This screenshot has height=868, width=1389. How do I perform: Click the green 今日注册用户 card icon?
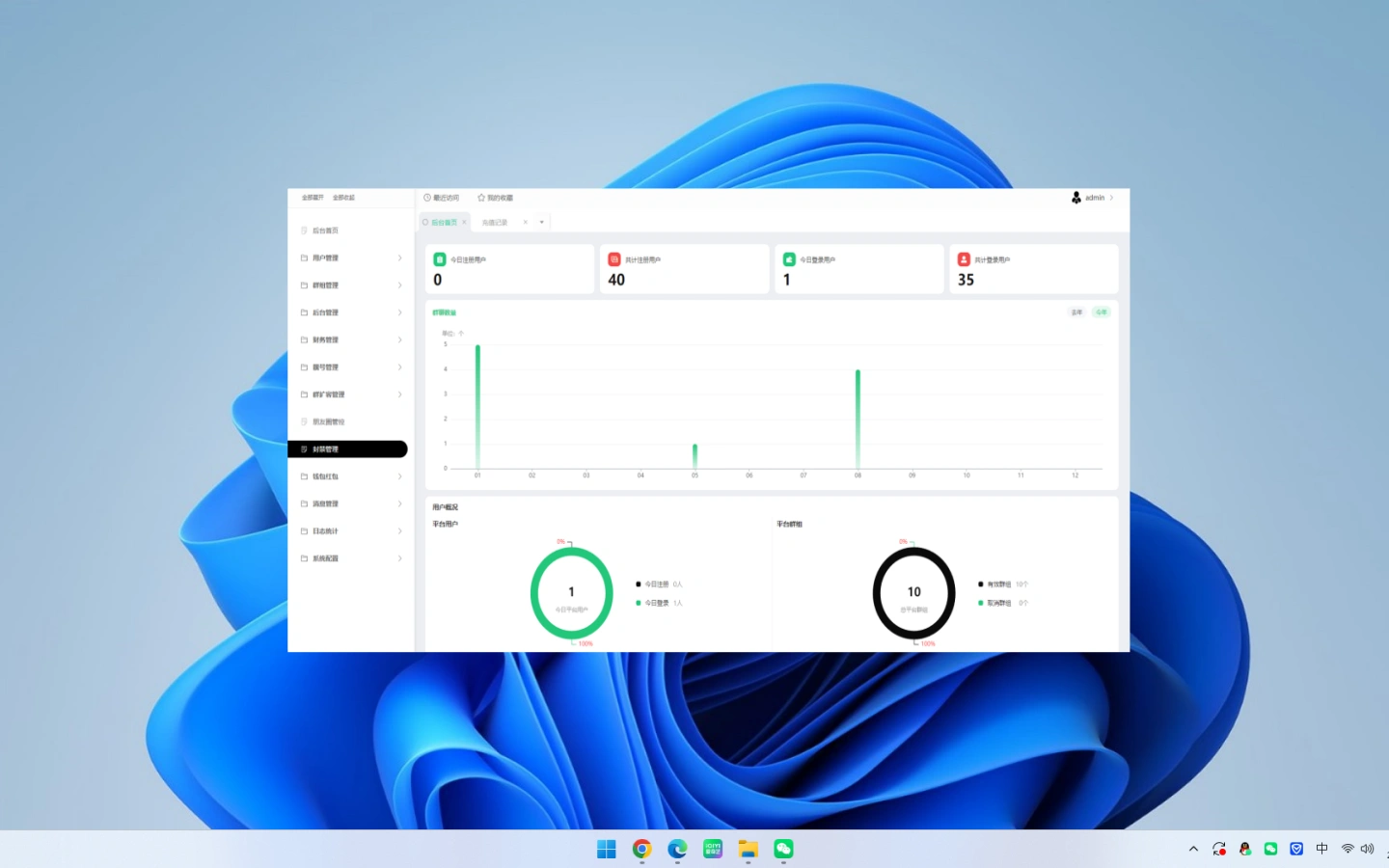point(440,259)
